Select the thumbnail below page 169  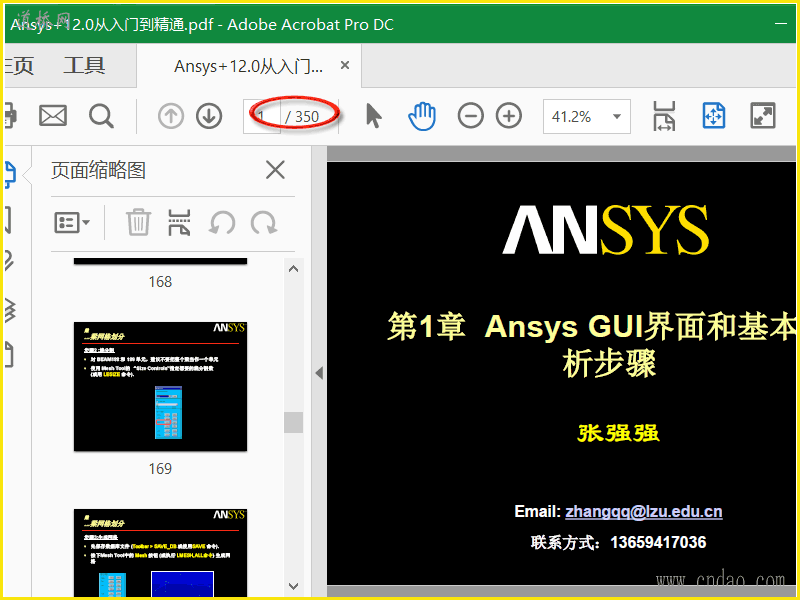[x=160, y=553]
